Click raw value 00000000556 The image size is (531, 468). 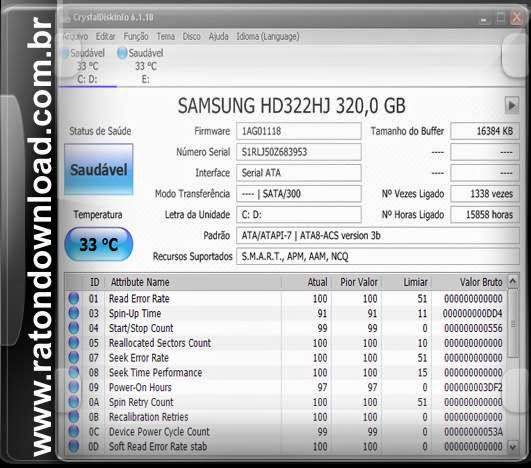(x=473, y=328)
